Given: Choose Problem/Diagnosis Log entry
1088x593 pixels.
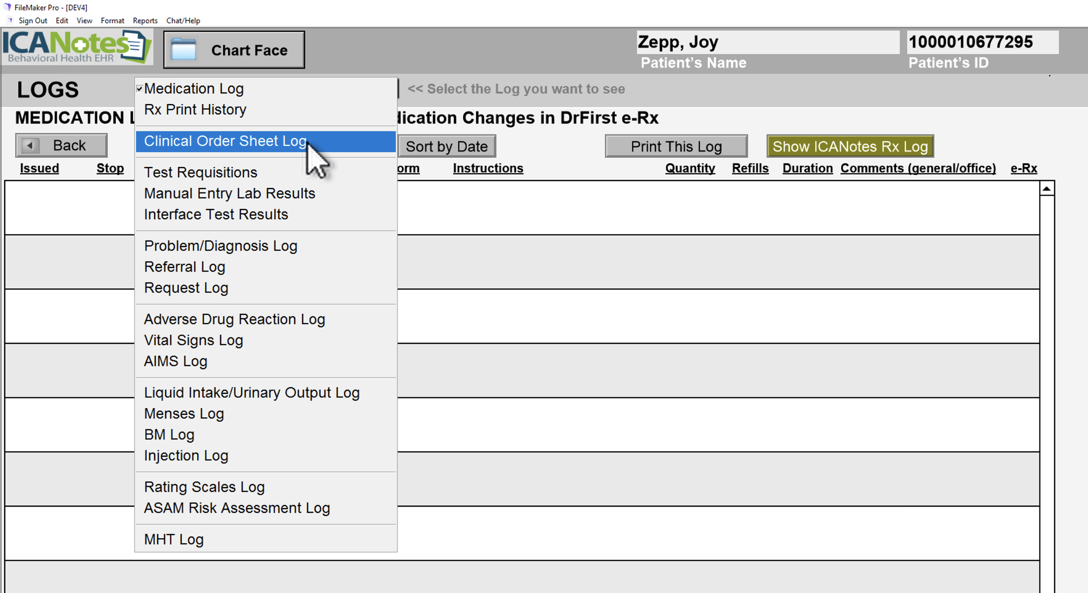Looking at the screenshot, I should (220, 246).
